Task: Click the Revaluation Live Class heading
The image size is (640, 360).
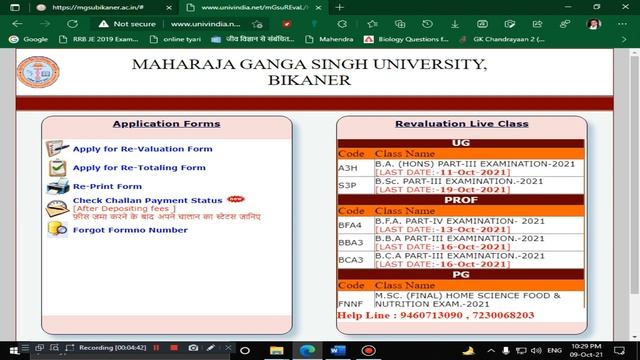Action: [462, 124]
